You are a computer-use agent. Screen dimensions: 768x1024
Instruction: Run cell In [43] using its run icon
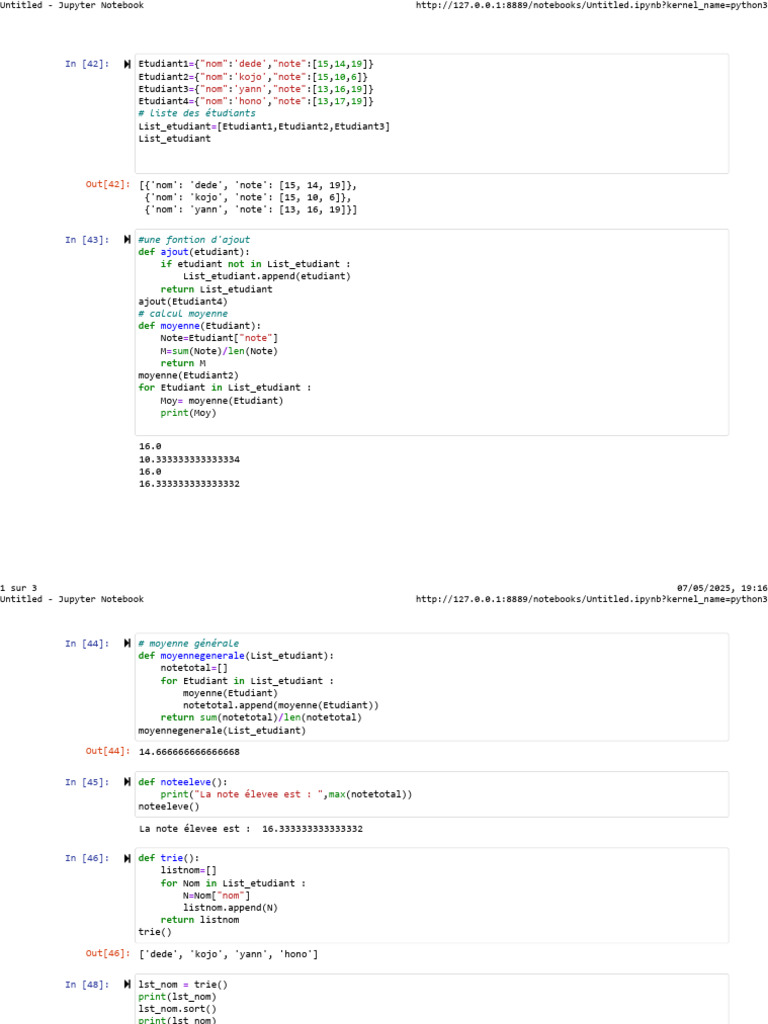point(127,240)
